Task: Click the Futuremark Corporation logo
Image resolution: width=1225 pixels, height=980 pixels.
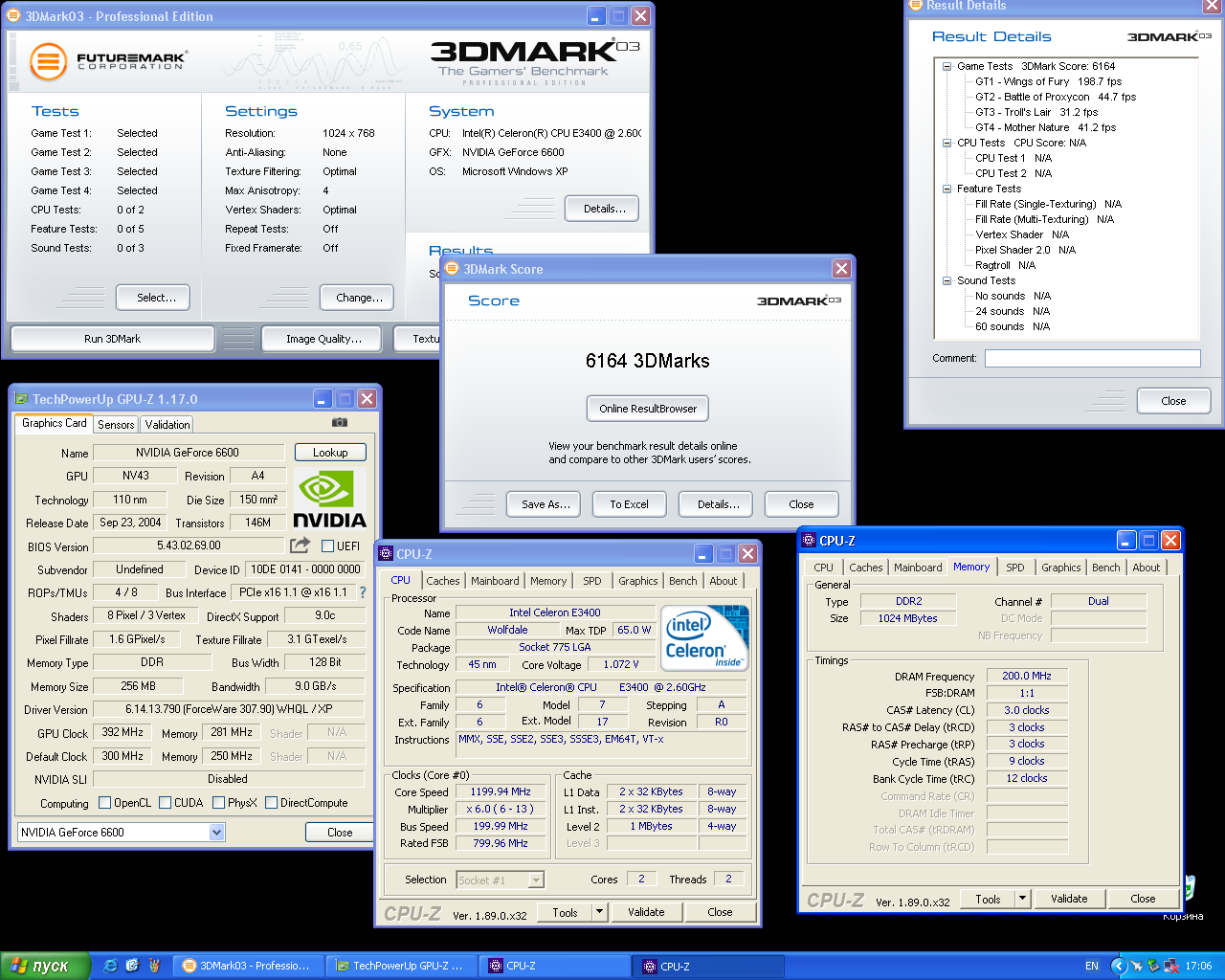Action: 107,61
